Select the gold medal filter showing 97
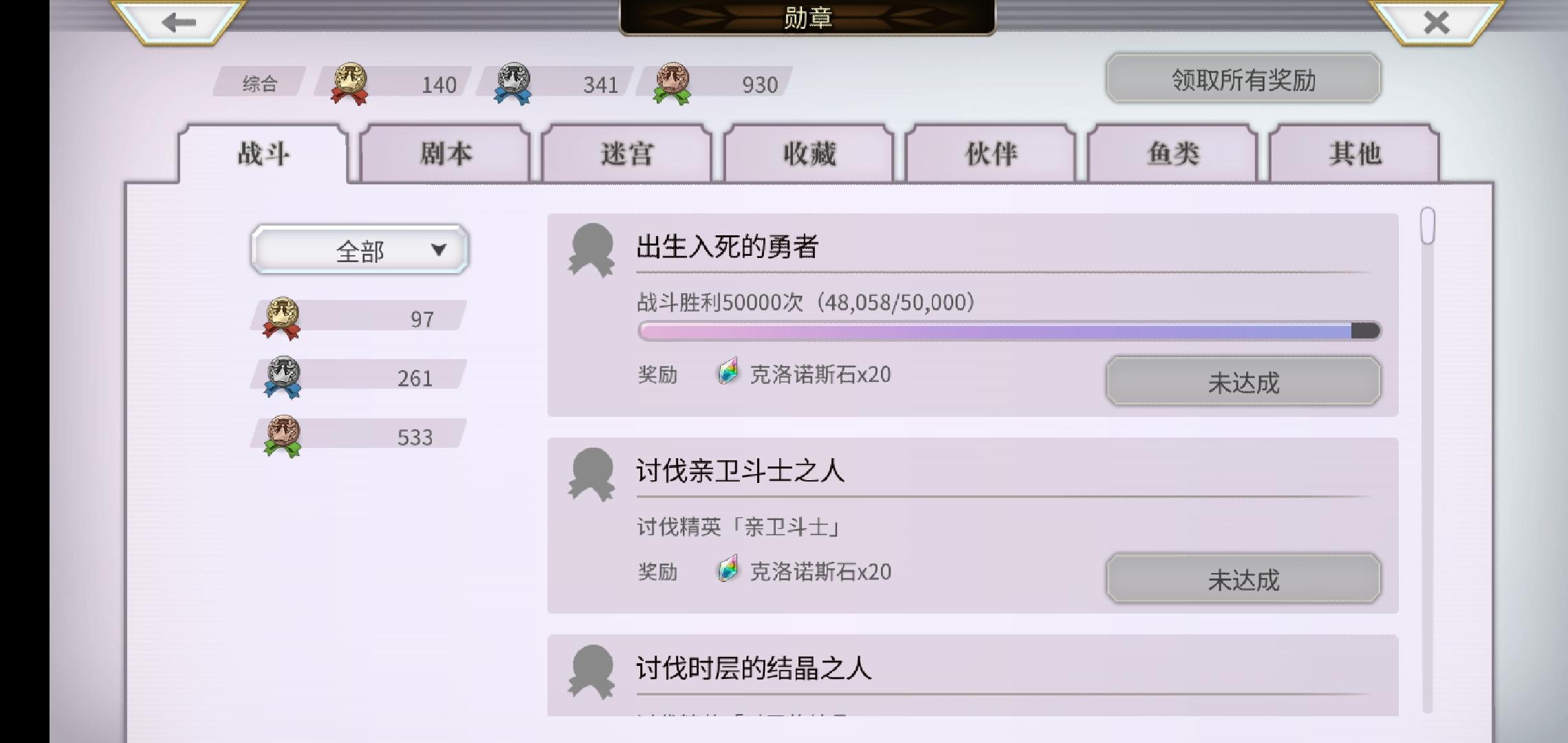 [x=358, y=318]
